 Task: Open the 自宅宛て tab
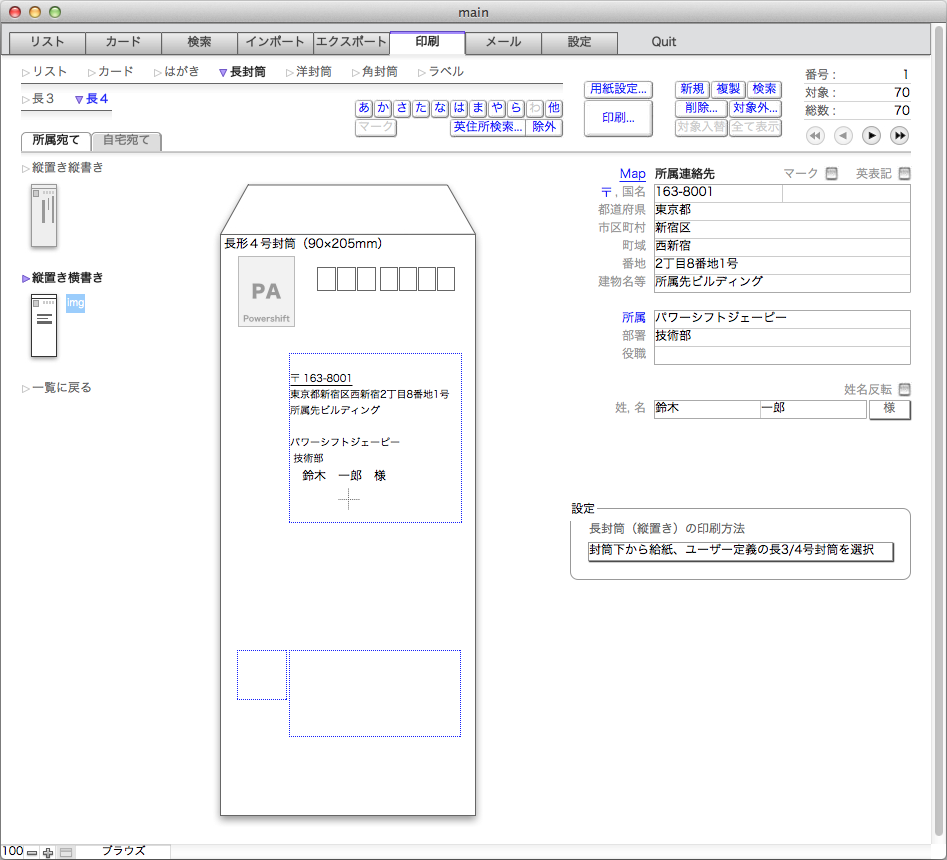127,141
